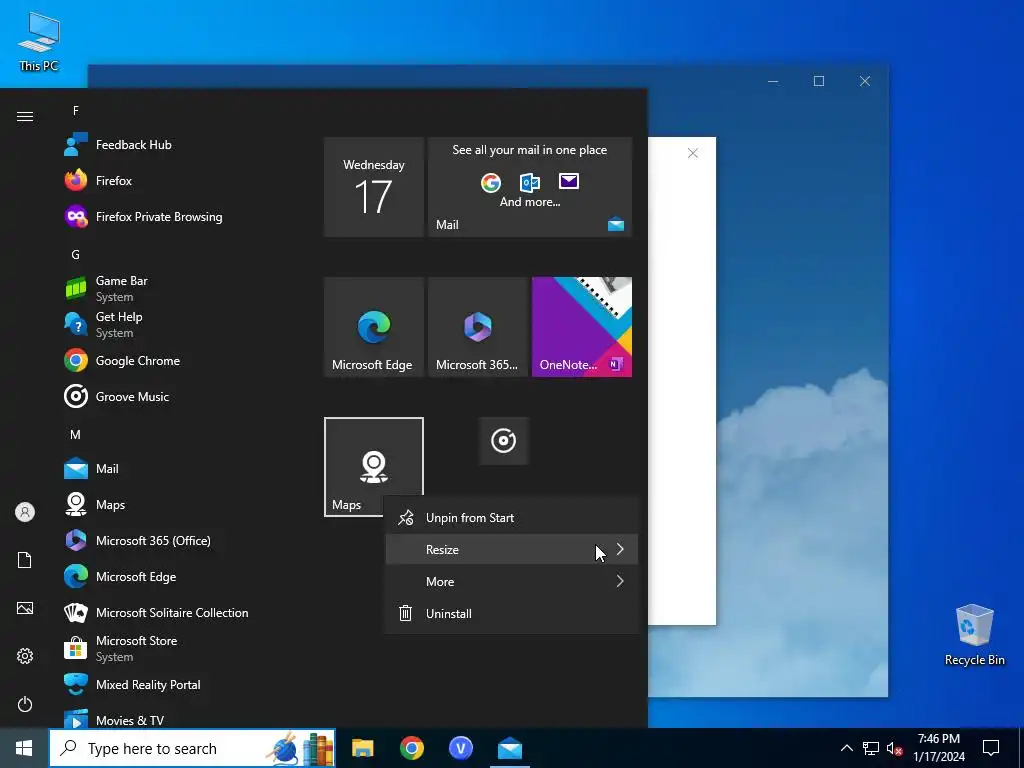Open the user account icon in Start sidebar
The height and width of the screenshot is (768, 1024).
click(25, 512)
